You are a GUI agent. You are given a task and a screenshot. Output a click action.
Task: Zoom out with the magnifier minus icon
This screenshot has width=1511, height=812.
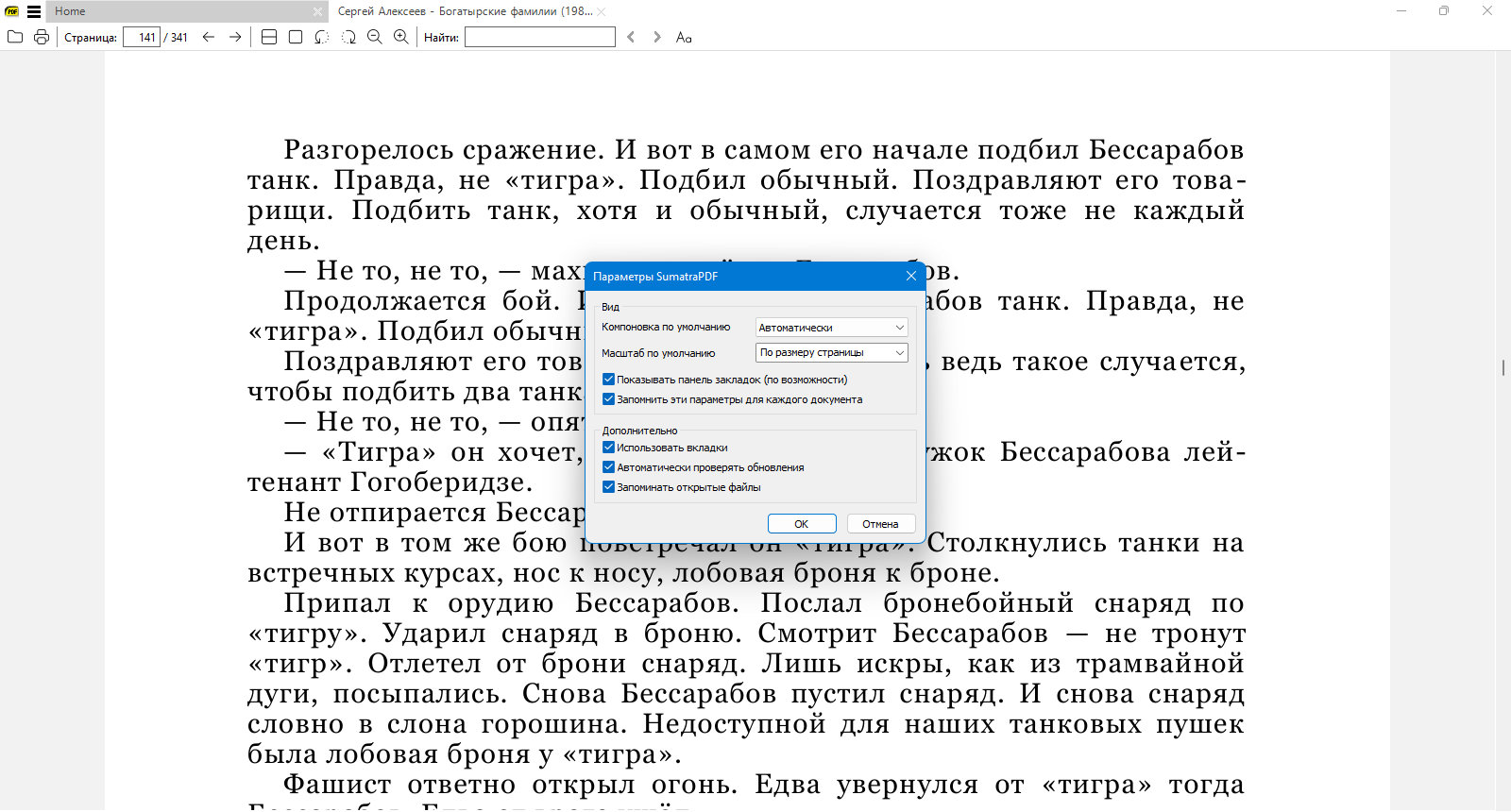click(375, 37)
